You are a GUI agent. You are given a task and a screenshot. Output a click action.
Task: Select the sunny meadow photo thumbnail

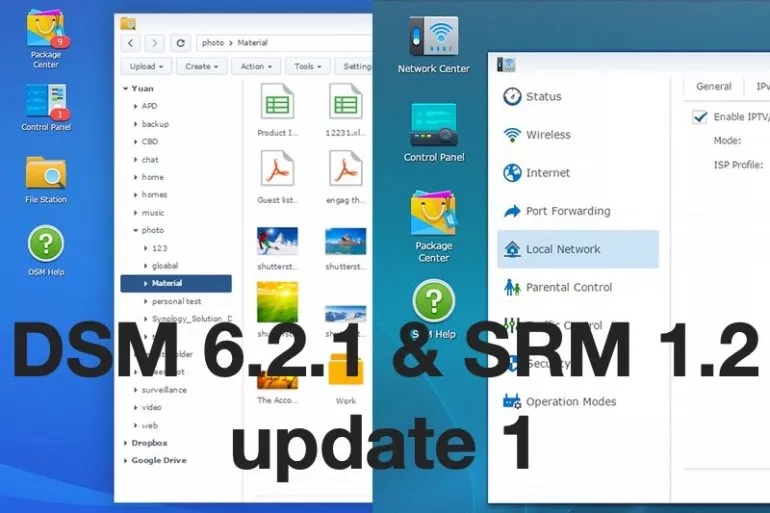coord(277,302)
